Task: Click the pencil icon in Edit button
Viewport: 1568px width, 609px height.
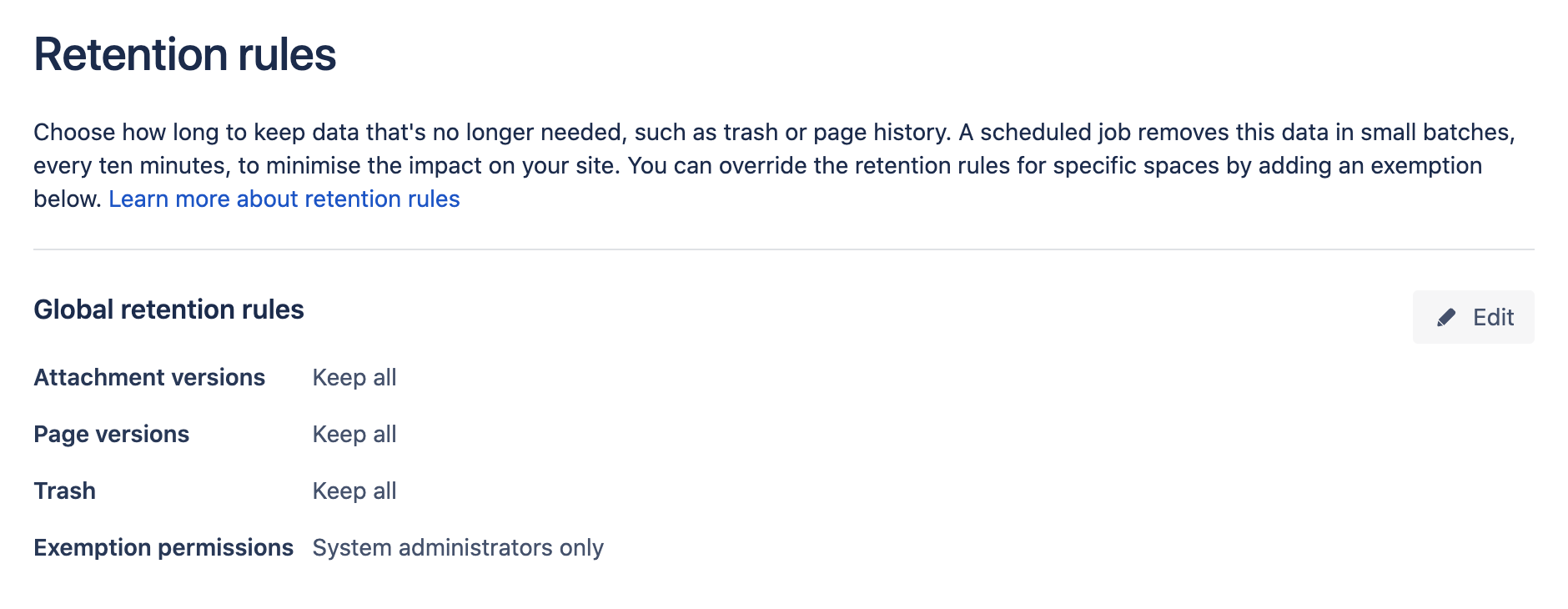Action: [1446, 317]
